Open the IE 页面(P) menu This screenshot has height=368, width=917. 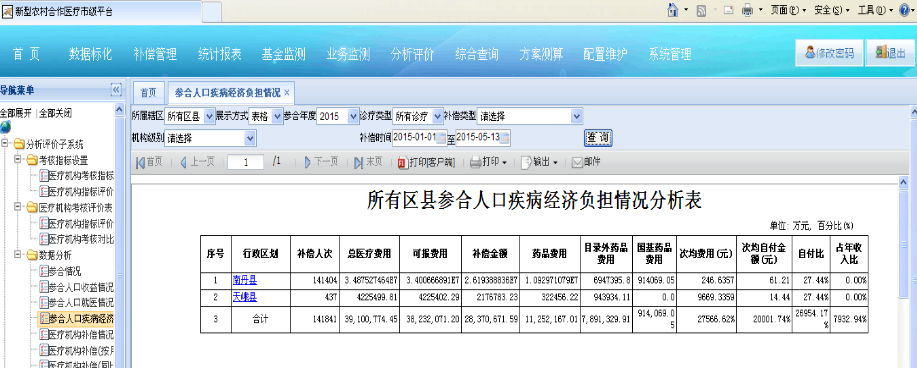tap(788, 10)
